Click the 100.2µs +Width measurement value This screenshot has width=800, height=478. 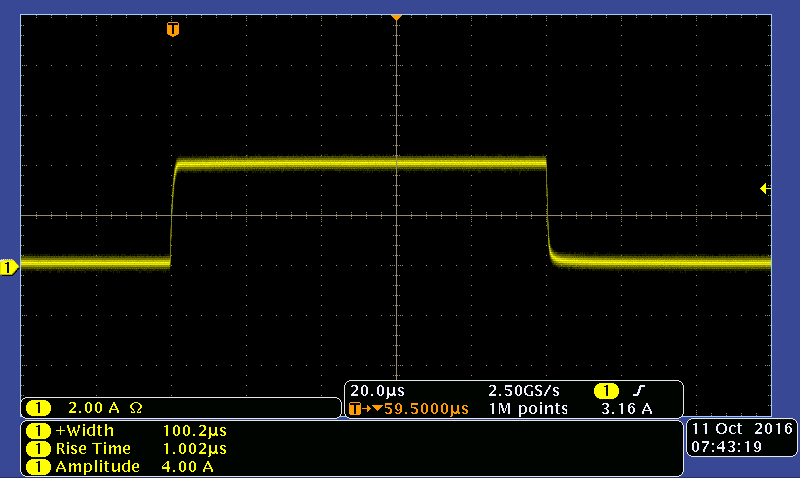click(194, 431)
